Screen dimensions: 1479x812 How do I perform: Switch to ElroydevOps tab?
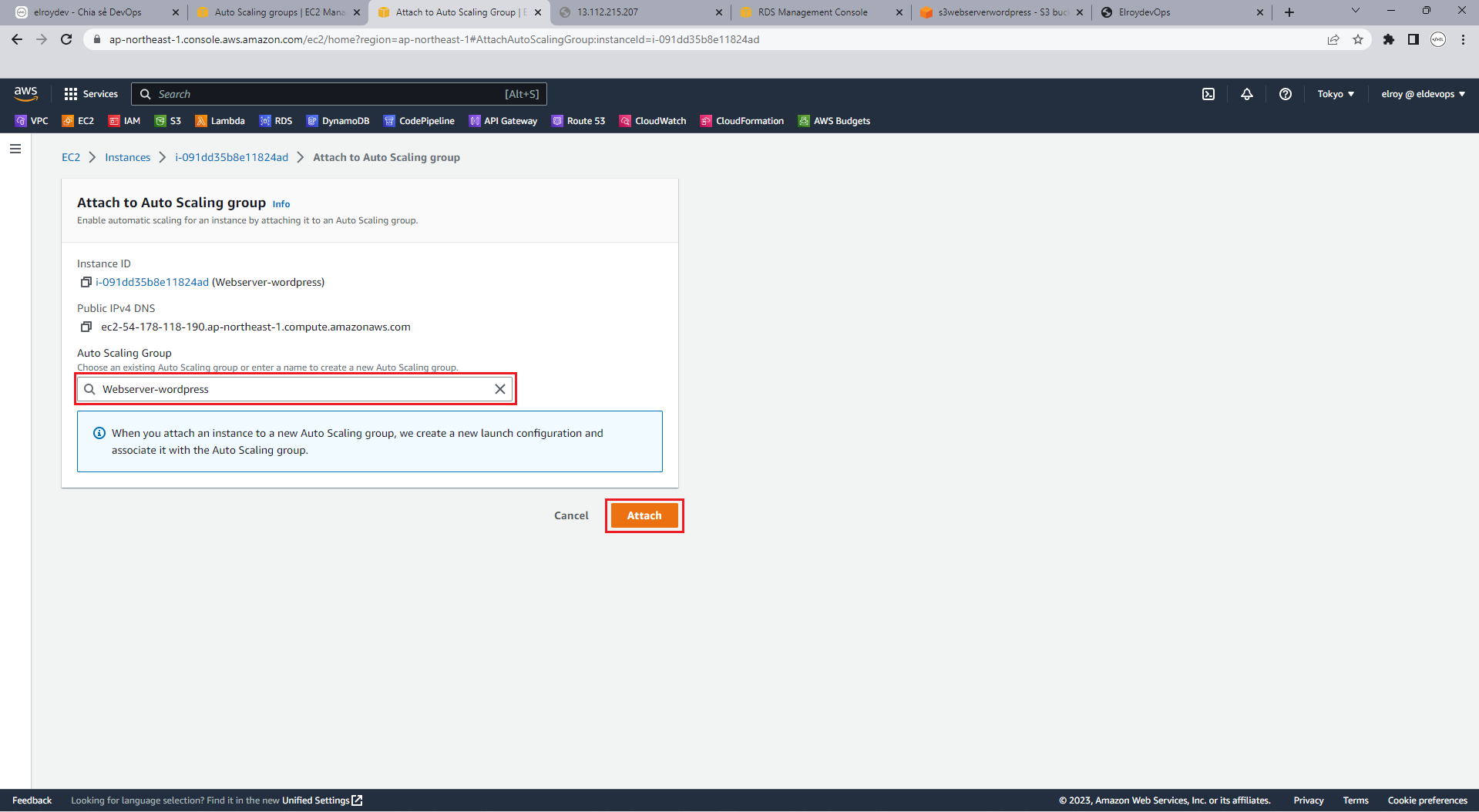click(1182, 12)
